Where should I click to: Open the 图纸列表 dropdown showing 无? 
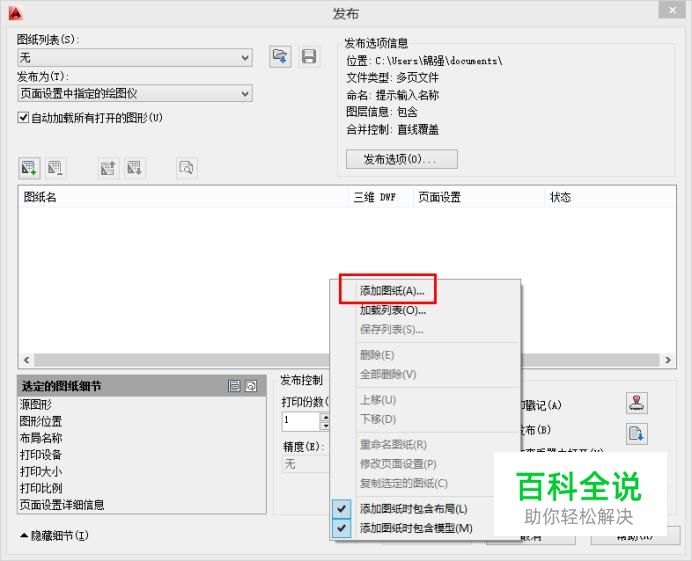[135, 57]
